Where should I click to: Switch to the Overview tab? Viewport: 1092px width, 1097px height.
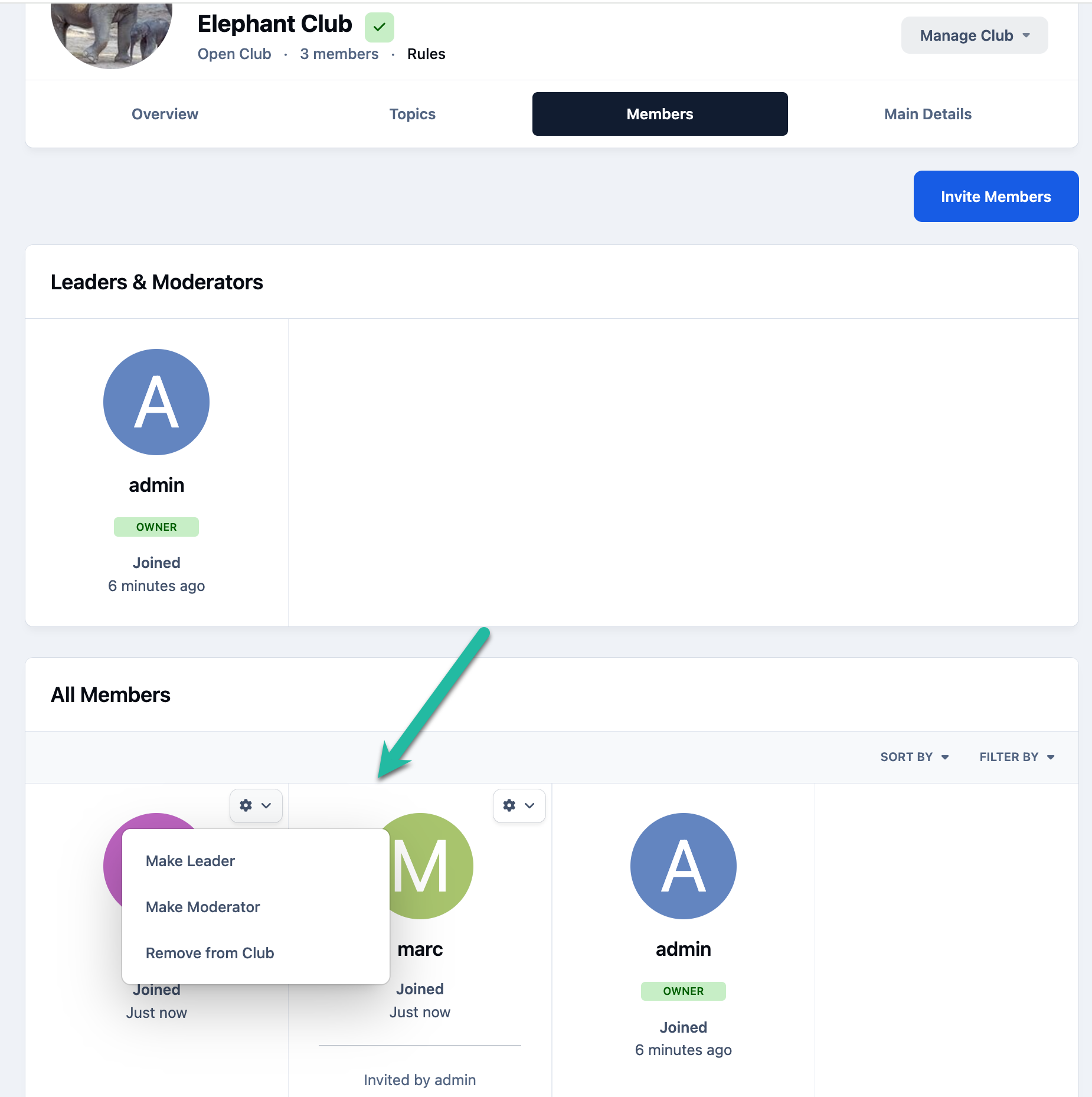[x=165, y=114]
